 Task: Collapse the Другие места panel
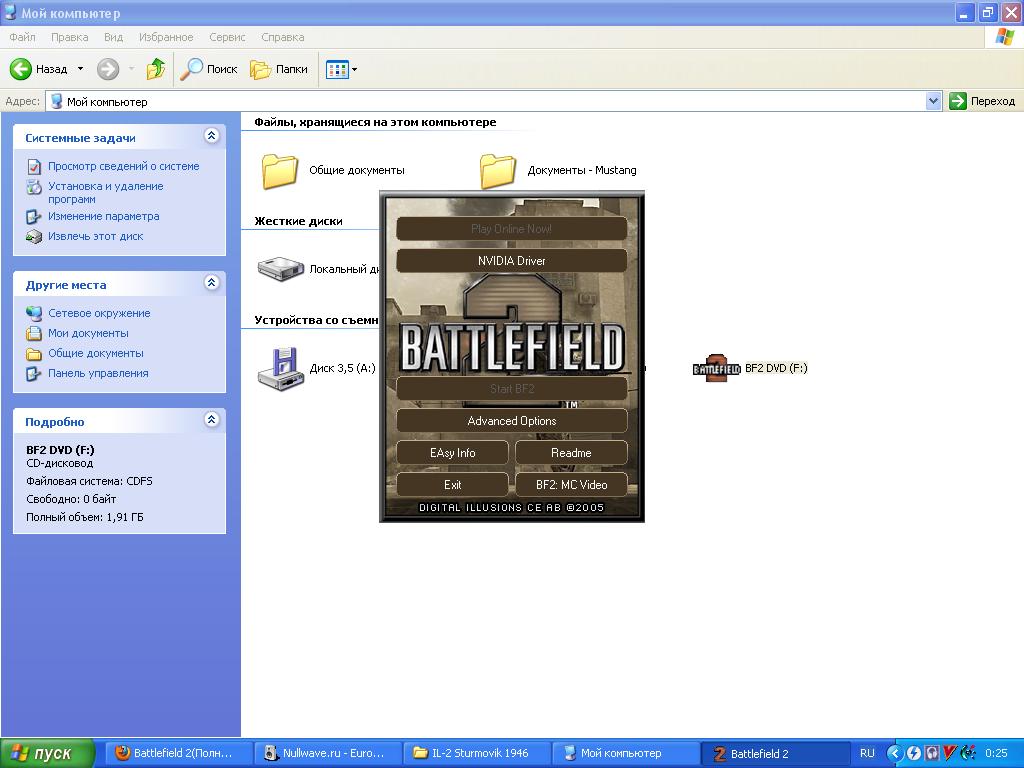[211, 283]
